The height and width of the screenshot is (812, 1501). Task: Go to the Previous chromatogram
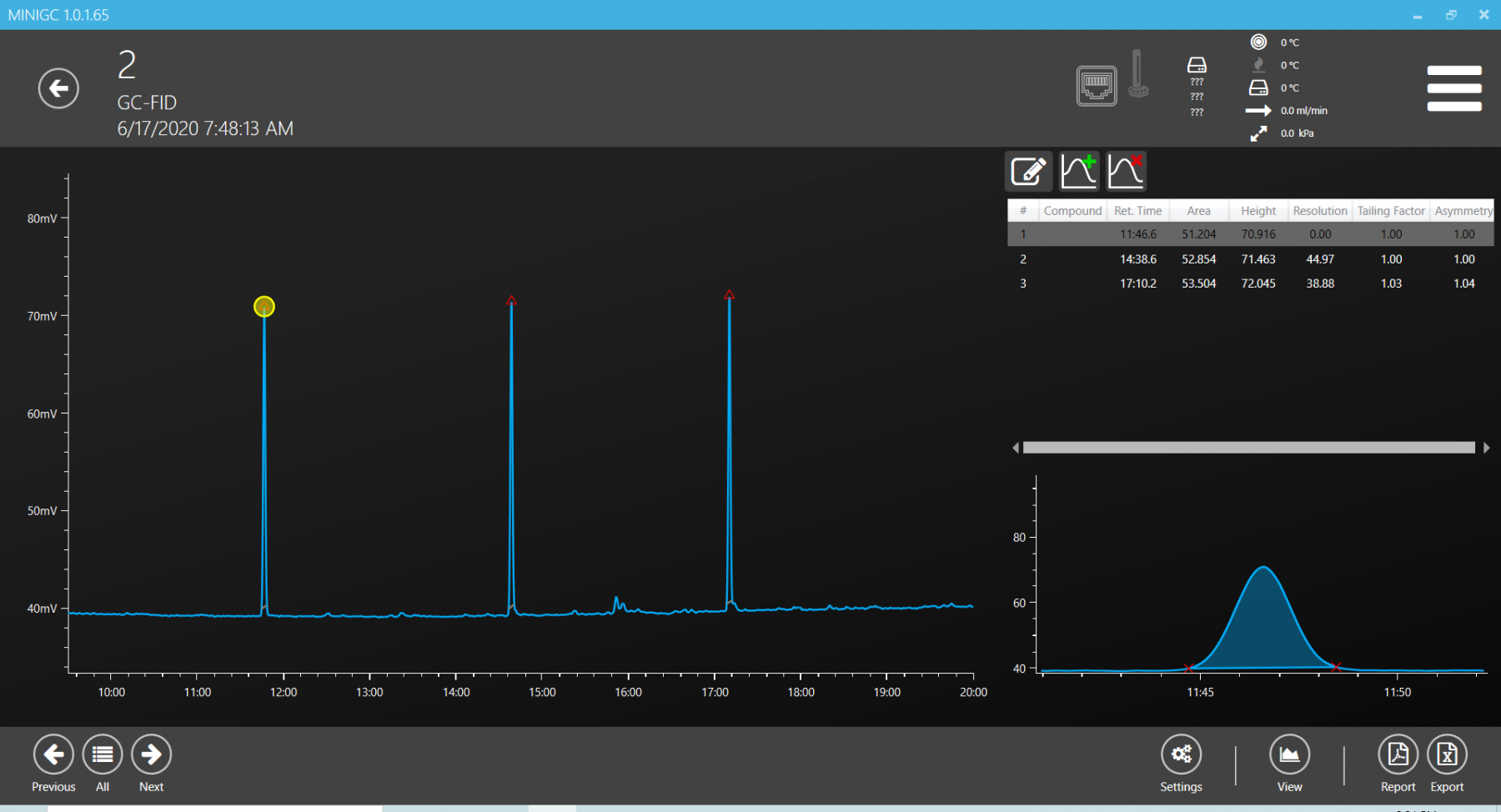coord(53,754)
